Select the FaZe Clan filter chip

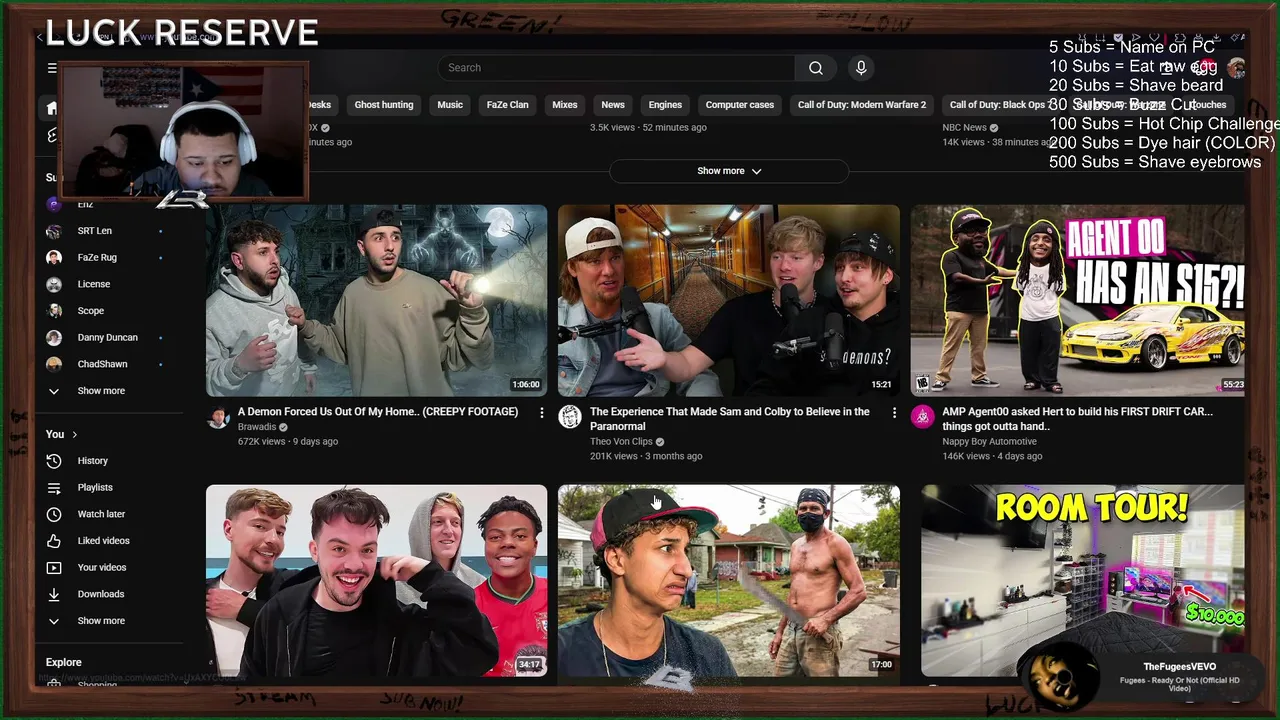pyautogui.click(x=507, y=105)
